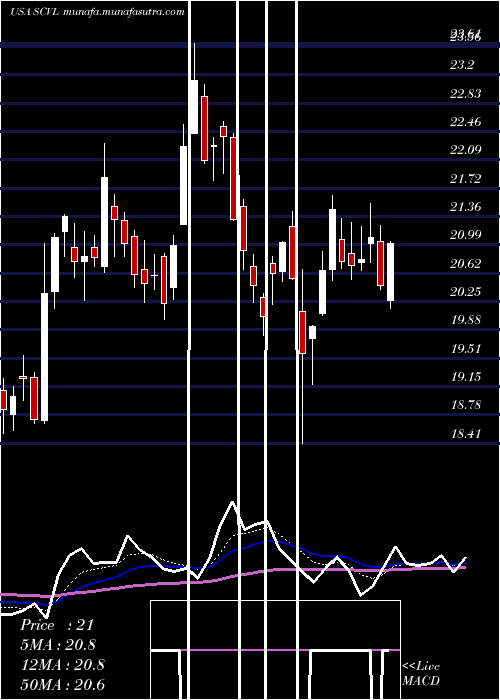Screen dimensions: 500x700
Task: Select the 23.2 price axis label
Action: pyautogui.click(x=462, y=65)
